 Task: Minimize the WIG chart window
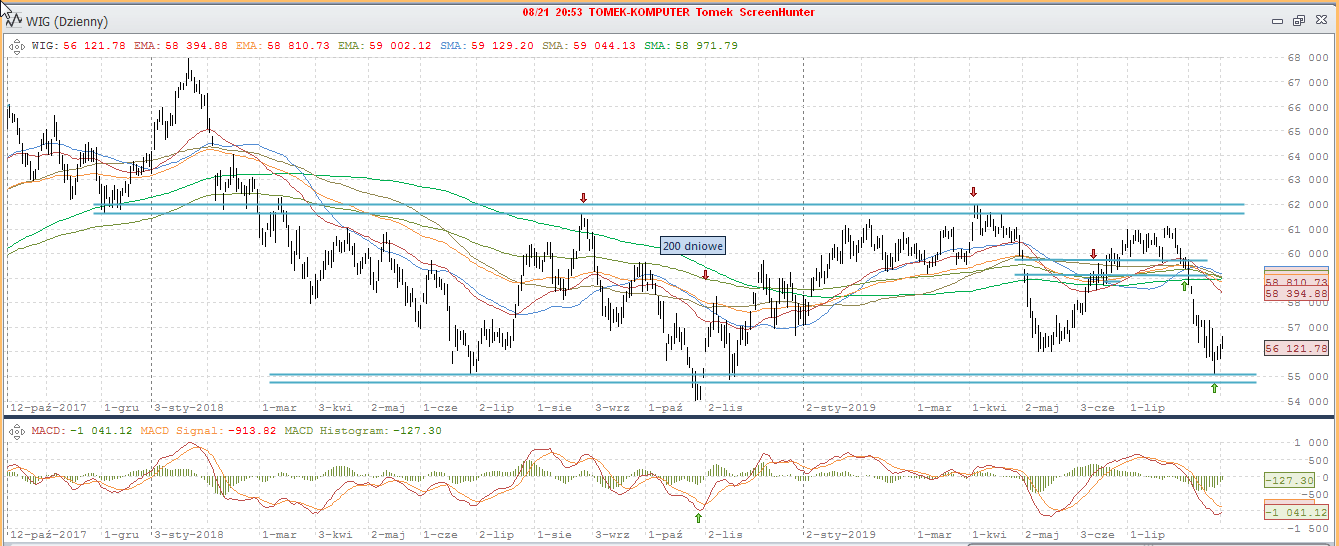point(1277,20)
